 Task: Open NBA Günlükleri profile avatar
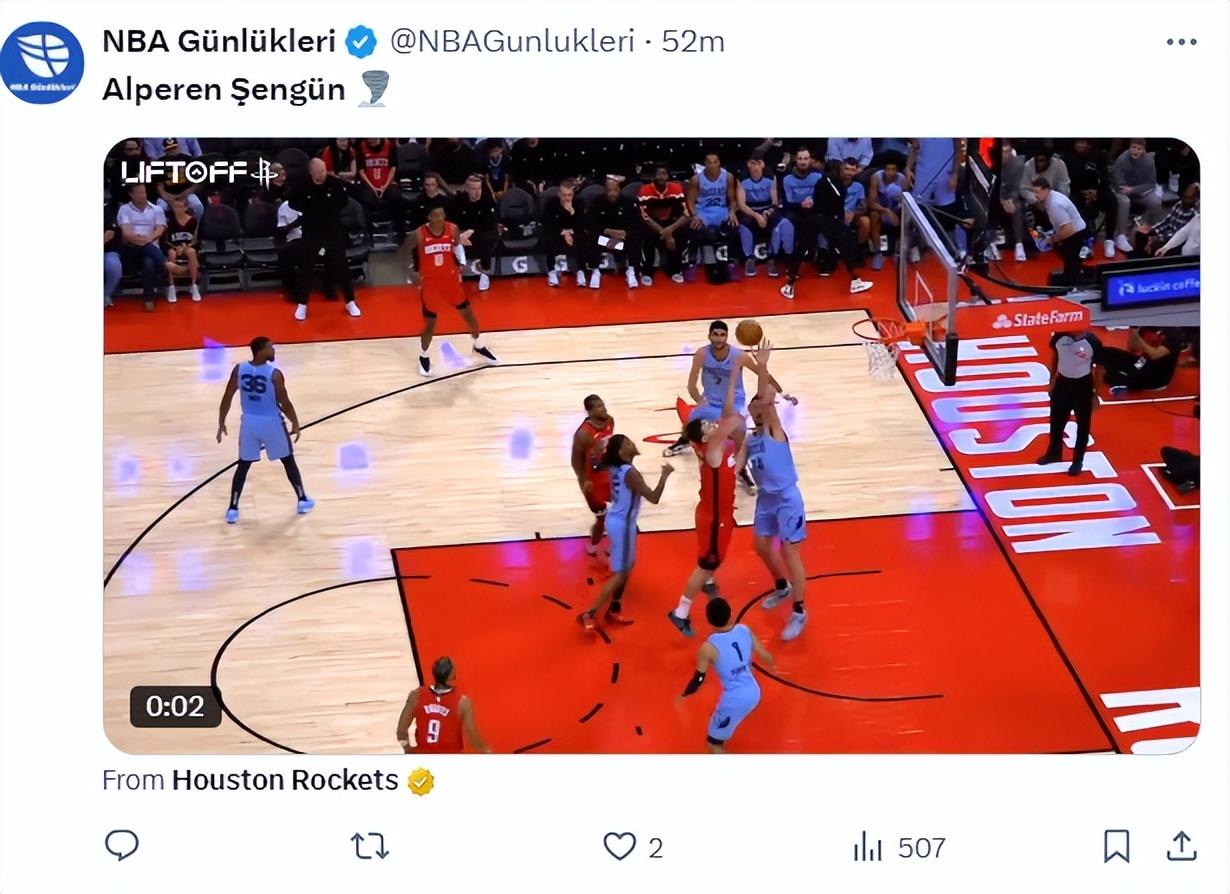pos(42,62)
